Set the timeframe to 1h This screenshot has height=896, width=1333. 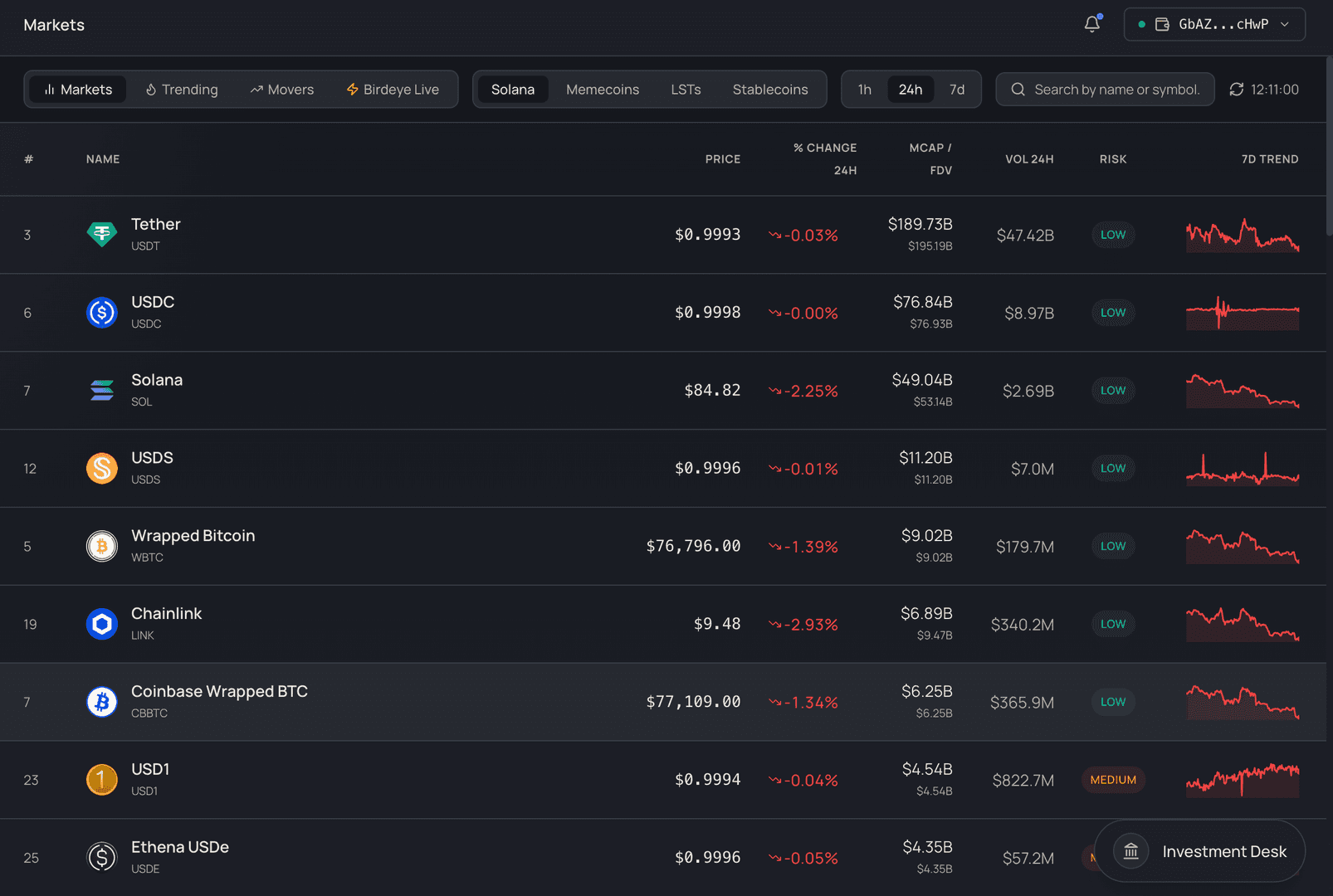[x=865, y=90]
